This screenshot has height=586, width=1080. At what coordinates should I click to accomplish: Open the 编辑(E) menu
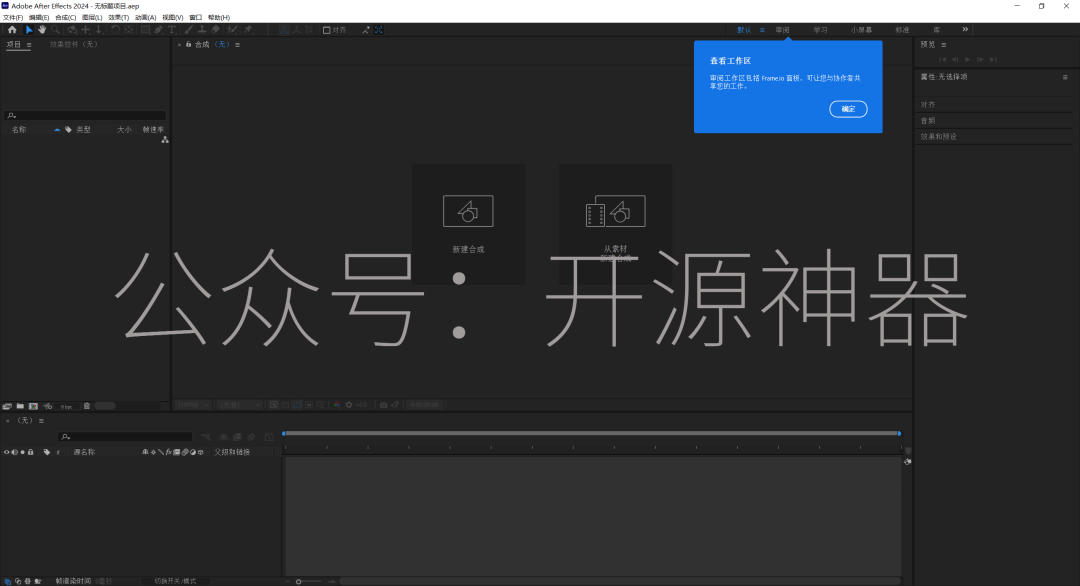(x=39, y=17)
